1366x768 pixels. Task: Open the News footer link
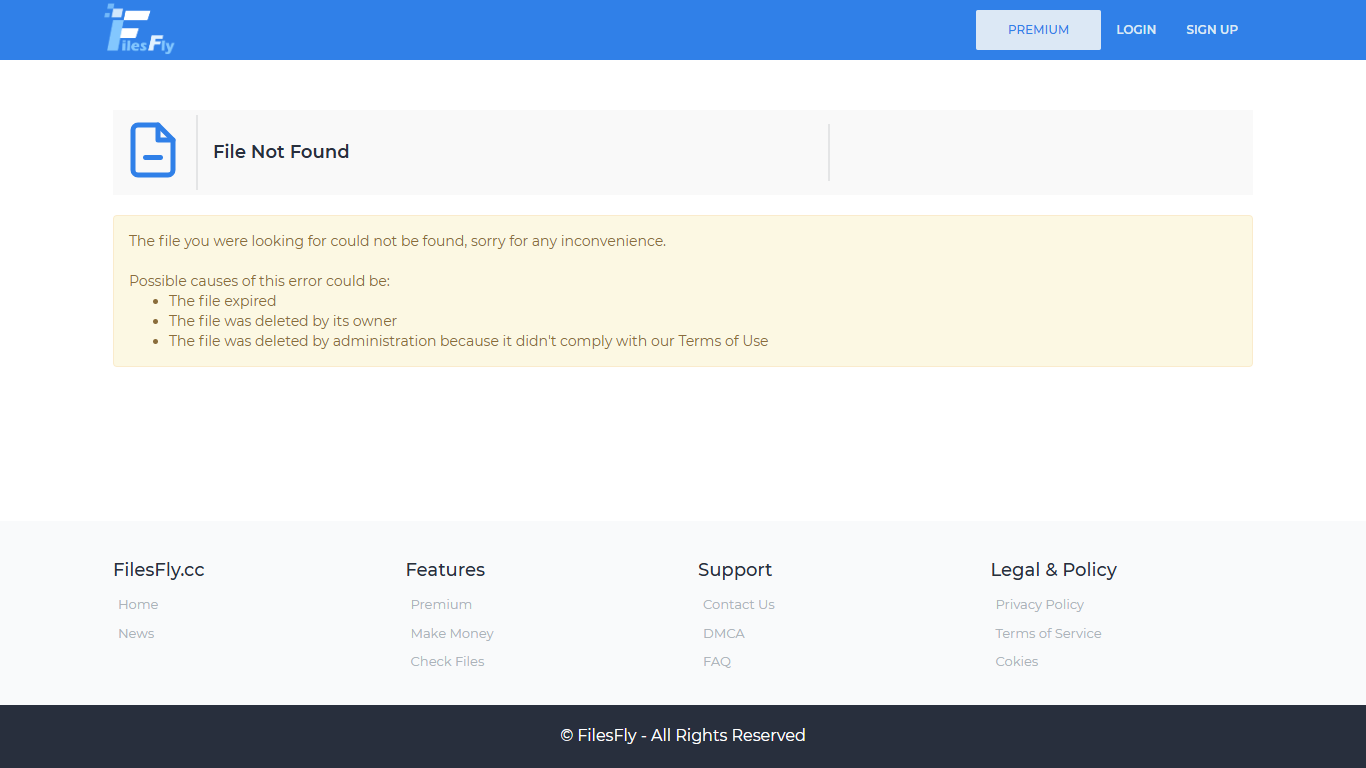(136, 634)
